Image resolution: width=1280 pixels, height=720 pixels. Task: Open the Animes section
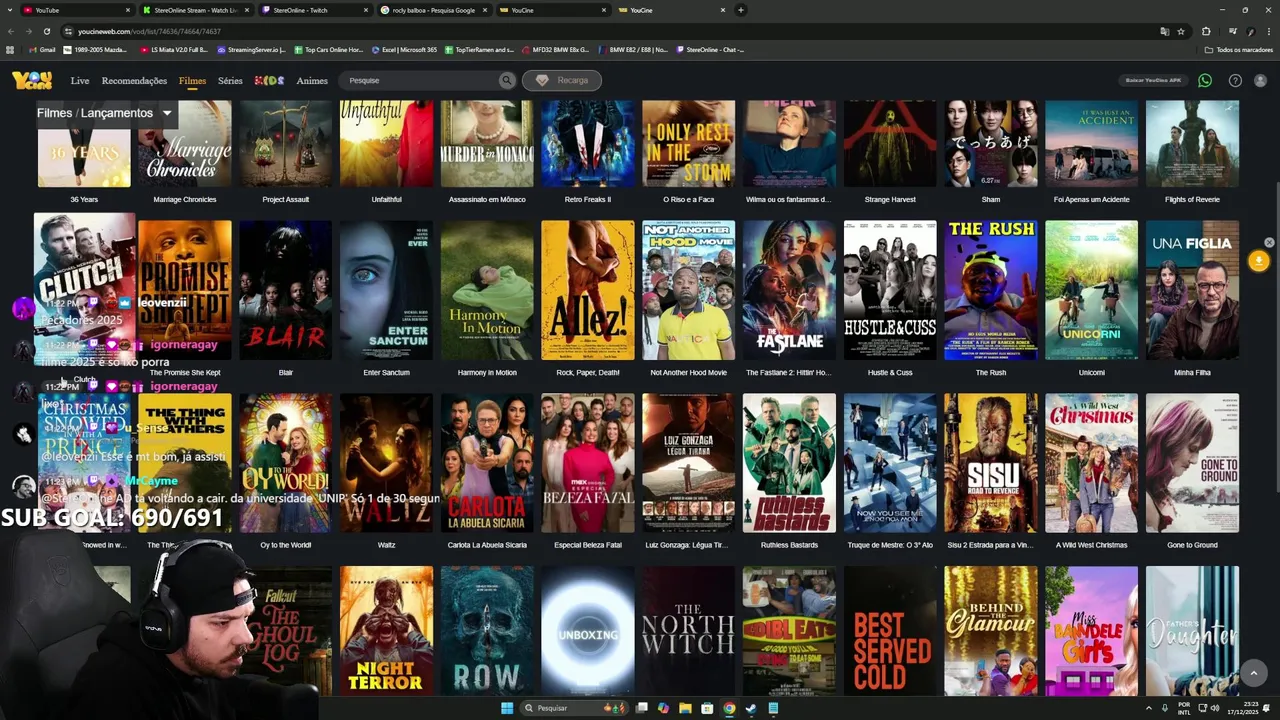312,81
